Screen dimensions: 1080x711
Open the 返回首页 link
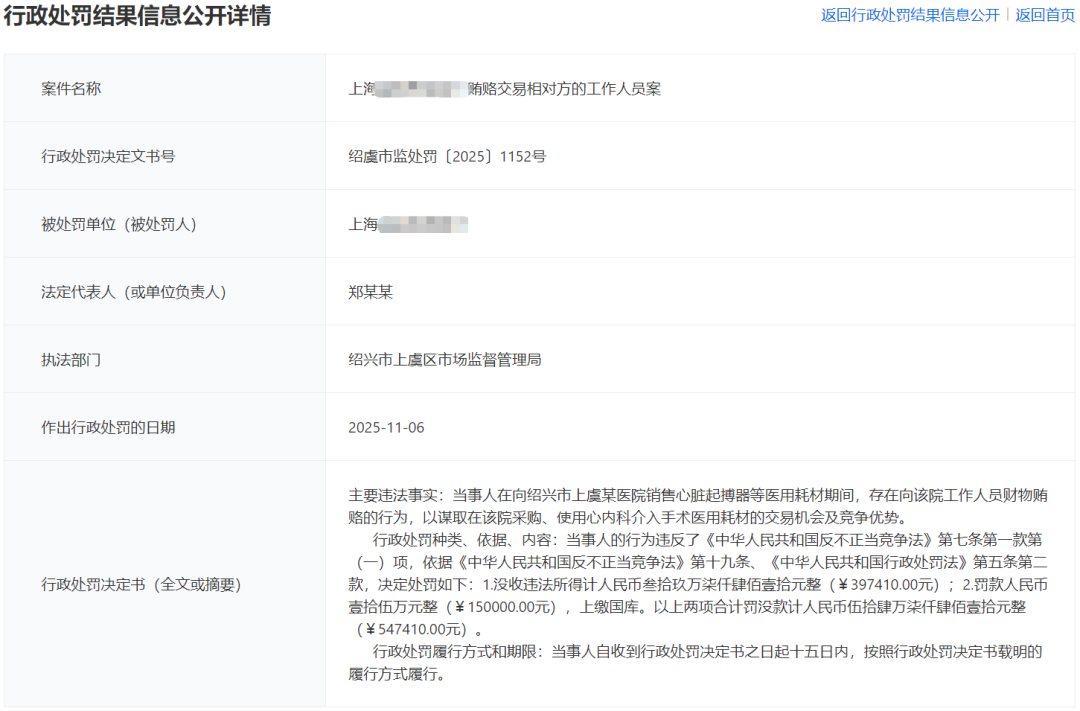[1045, 15]
